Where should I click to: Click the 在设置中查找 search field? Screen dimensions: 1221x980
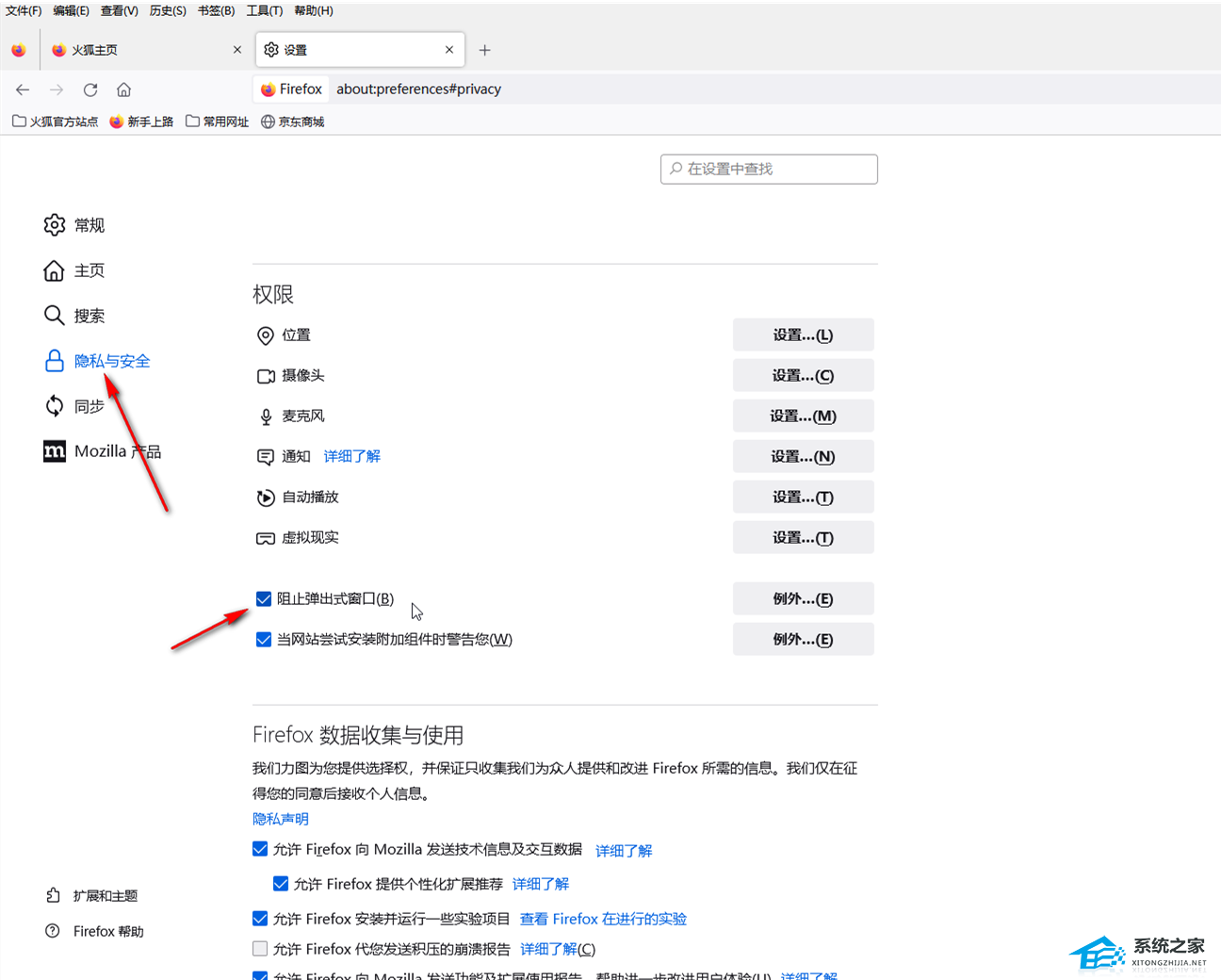(x=769, y=169)
